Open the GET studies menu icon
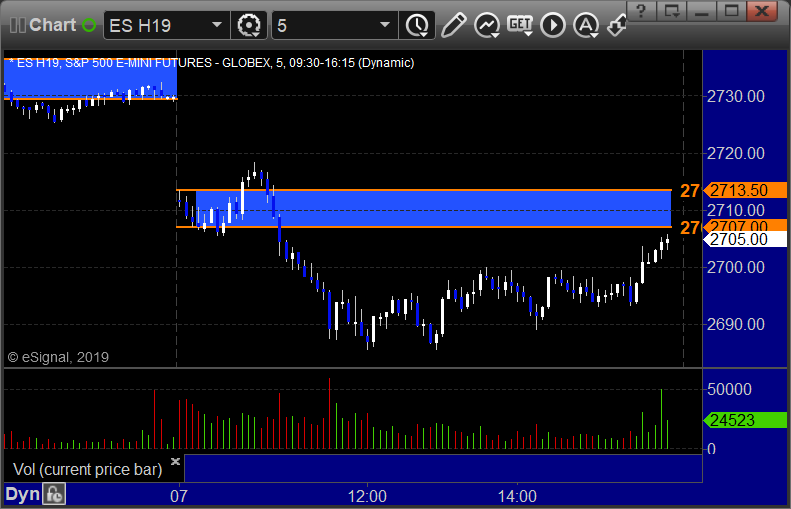Image resolution: width=791 pixels, height=509 pixels. point(520,25)
